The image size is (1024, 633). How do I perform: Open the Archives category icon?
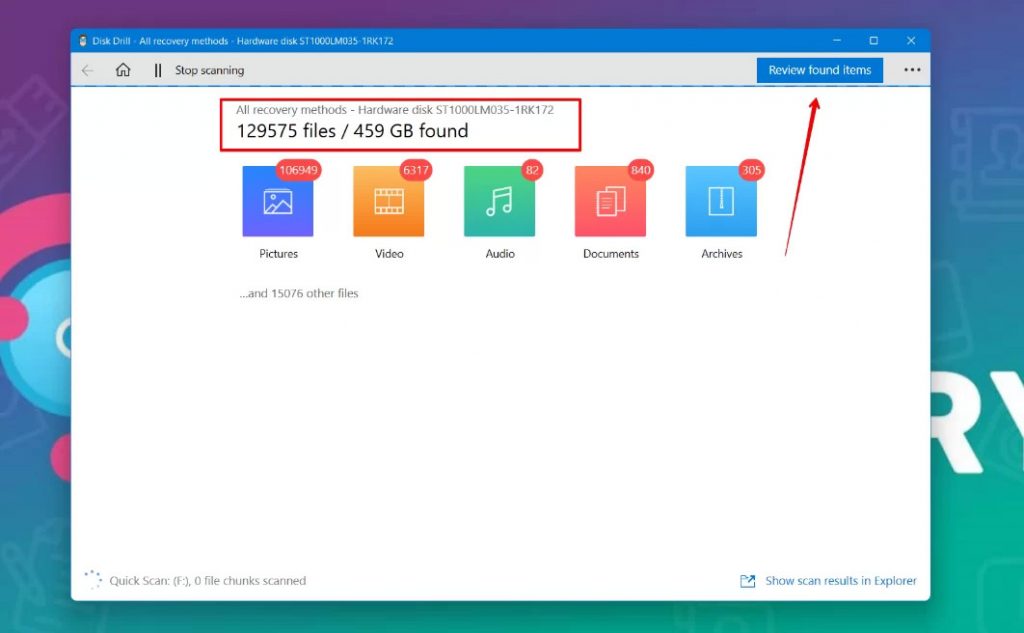(721, 201)
